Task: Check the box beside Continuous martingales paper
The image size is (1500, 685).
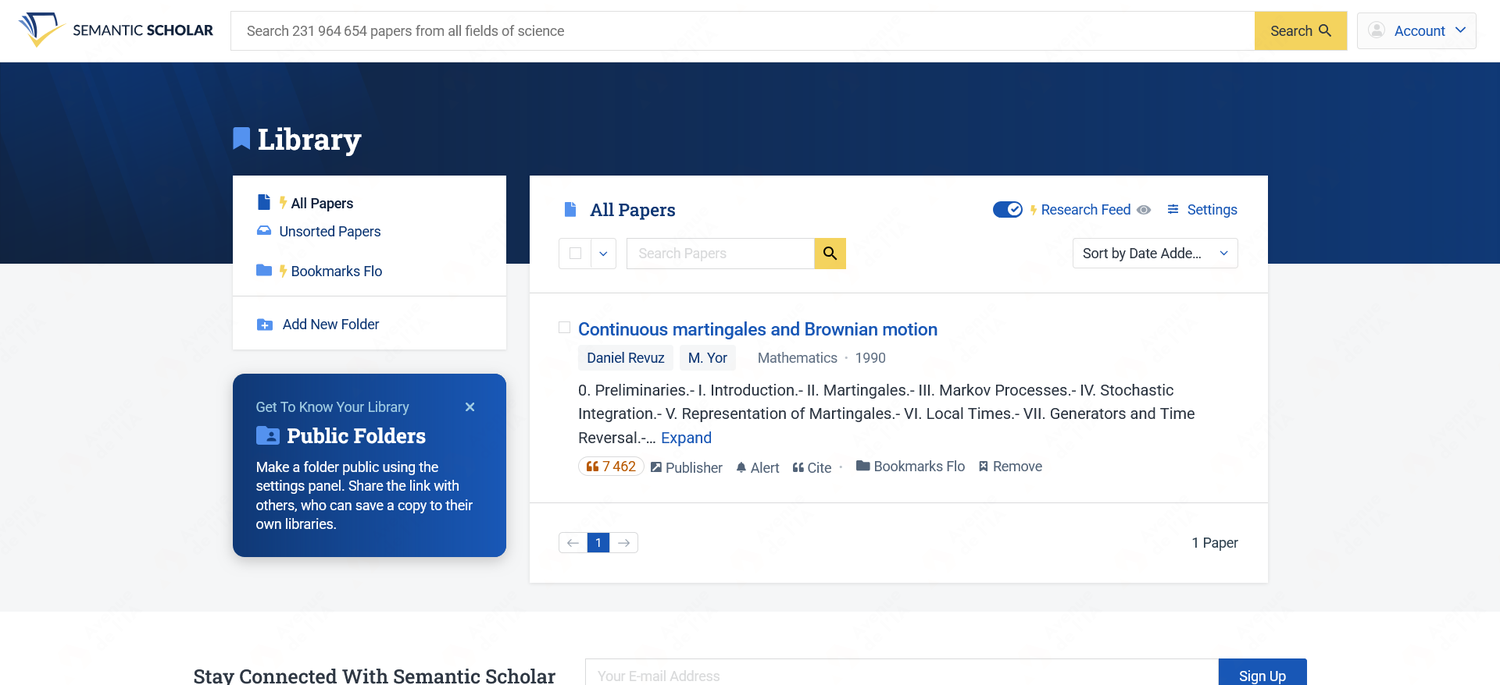Action: click(564, 328)
